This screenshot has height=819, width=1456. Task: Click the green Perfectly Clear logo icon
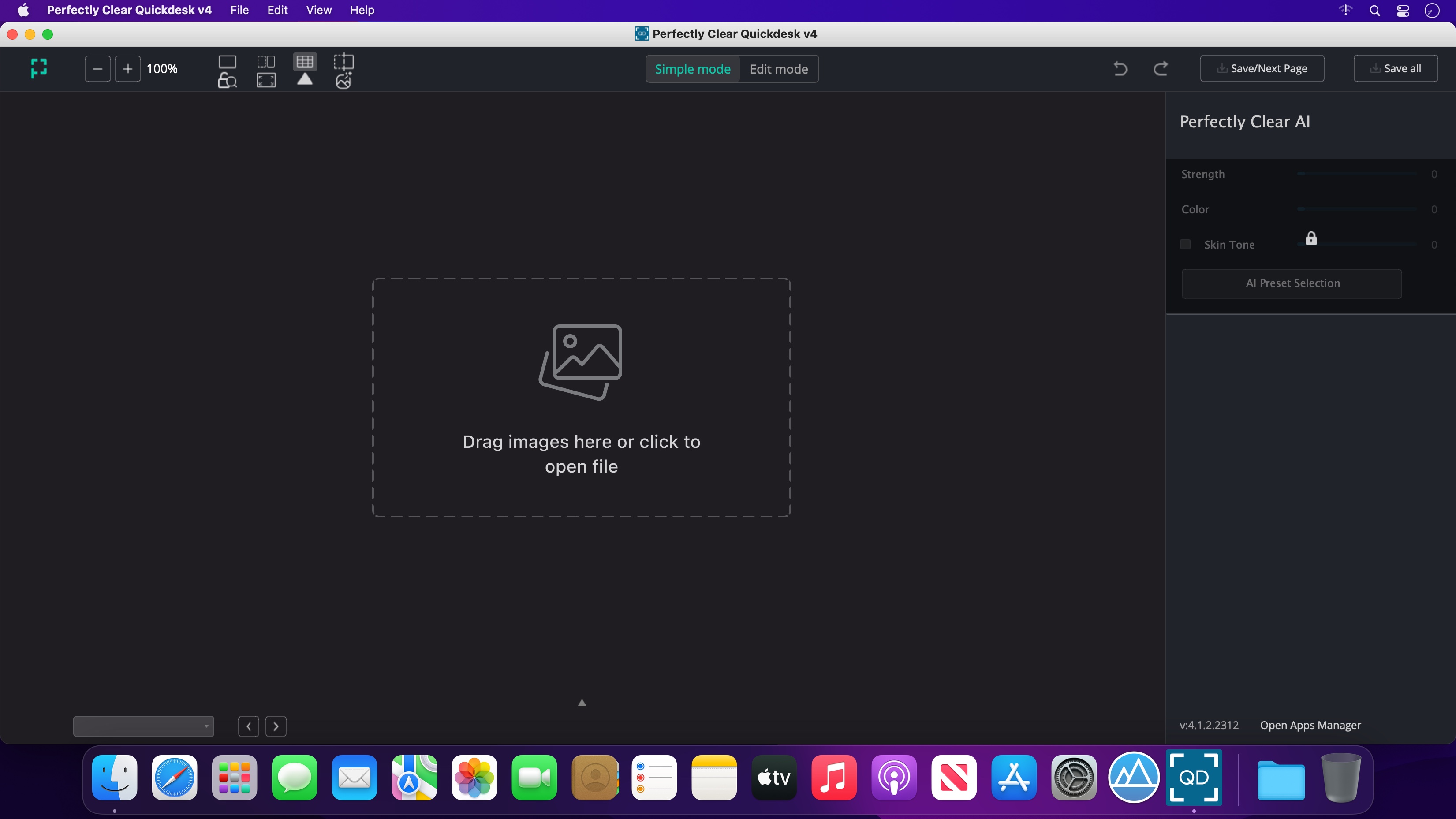(x=38, y=68)
